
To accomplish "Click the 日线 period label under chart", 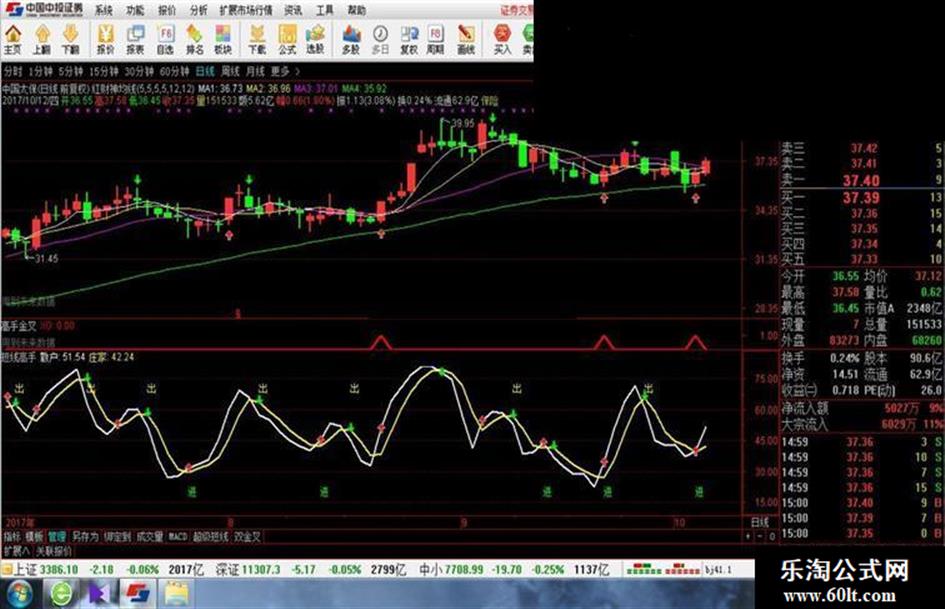I will [x=760, y=522].
